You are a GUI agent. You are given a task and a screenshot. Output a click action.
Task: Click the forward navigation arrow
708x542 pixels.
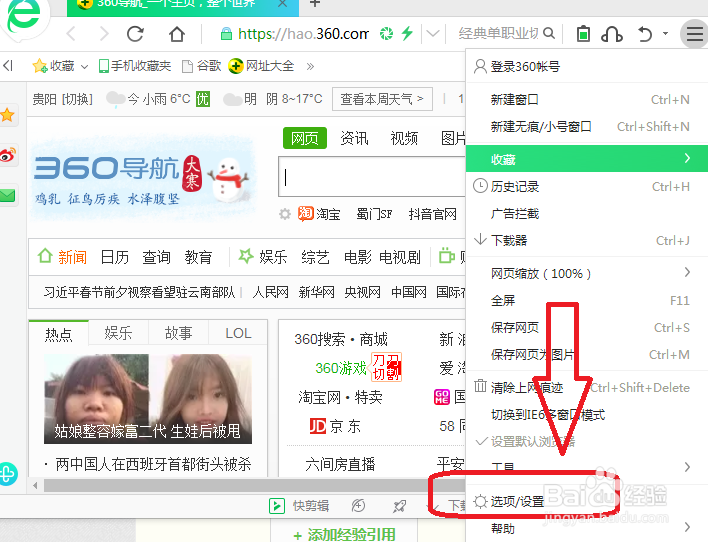pos(104,34)
